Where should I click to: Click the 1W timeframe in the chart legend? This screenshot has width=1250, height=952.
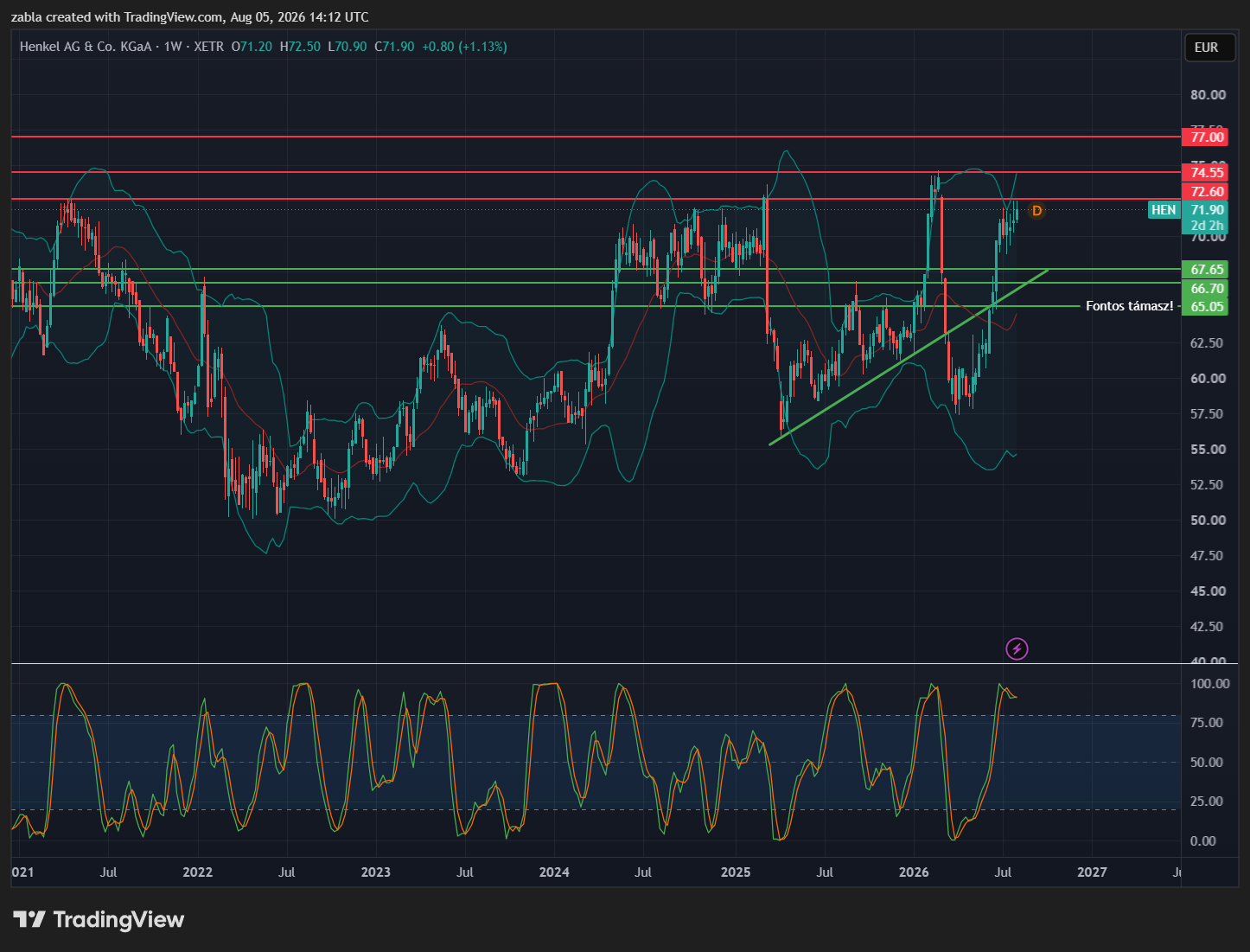[x=173, y=47]
